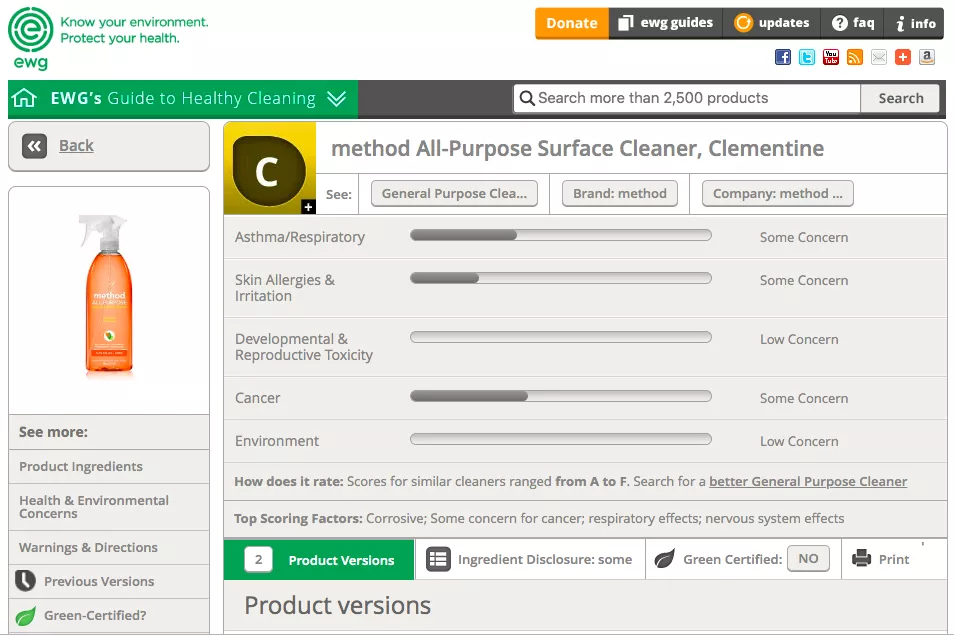Click the Developmental & Reproductive Toxicity bar

click(x=561, y=337)
